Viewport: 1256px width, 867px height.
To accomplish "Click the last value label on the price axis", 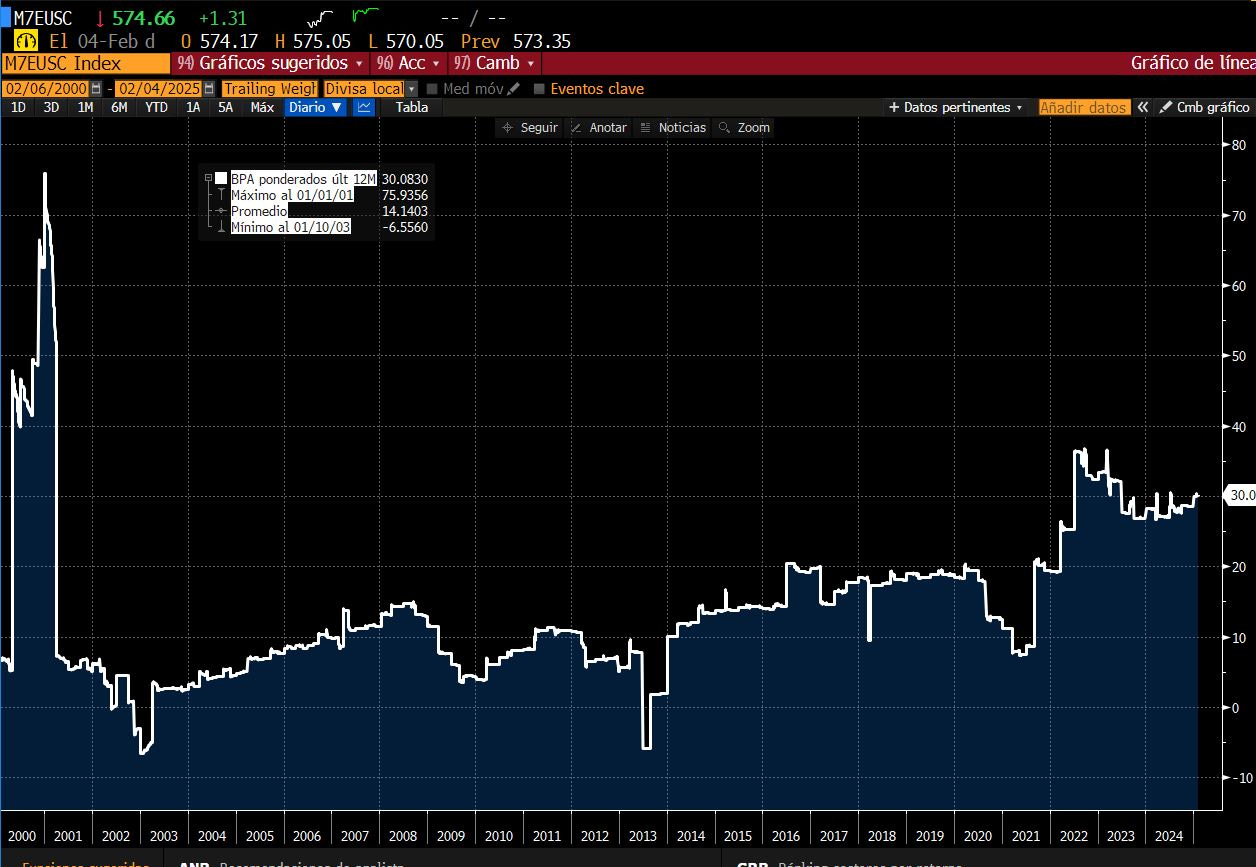I will pyautogui.click(x=1241, y=495).
